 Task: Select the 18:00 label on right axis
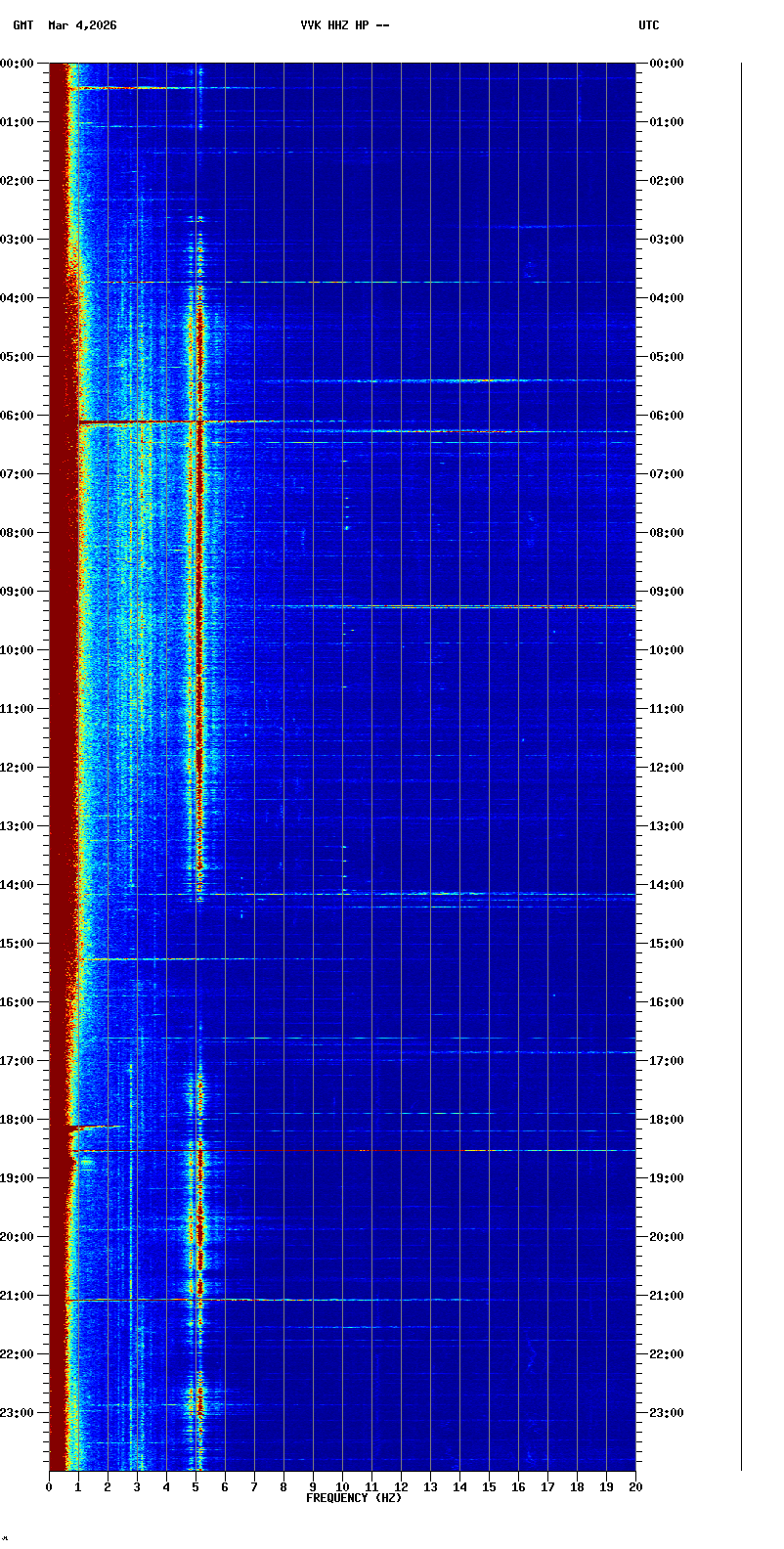pos(667,1120)
